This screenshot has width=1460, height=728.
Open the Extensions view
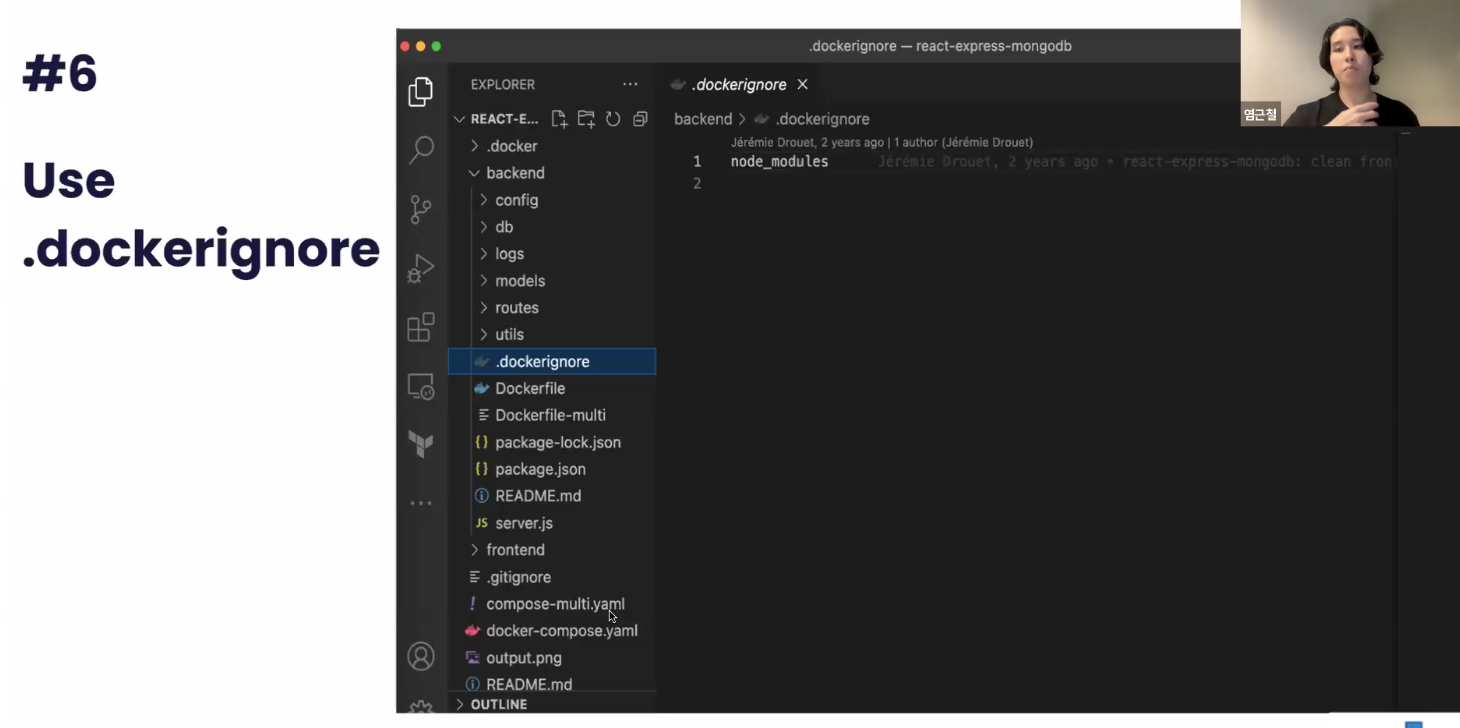[x=421, y=327]
